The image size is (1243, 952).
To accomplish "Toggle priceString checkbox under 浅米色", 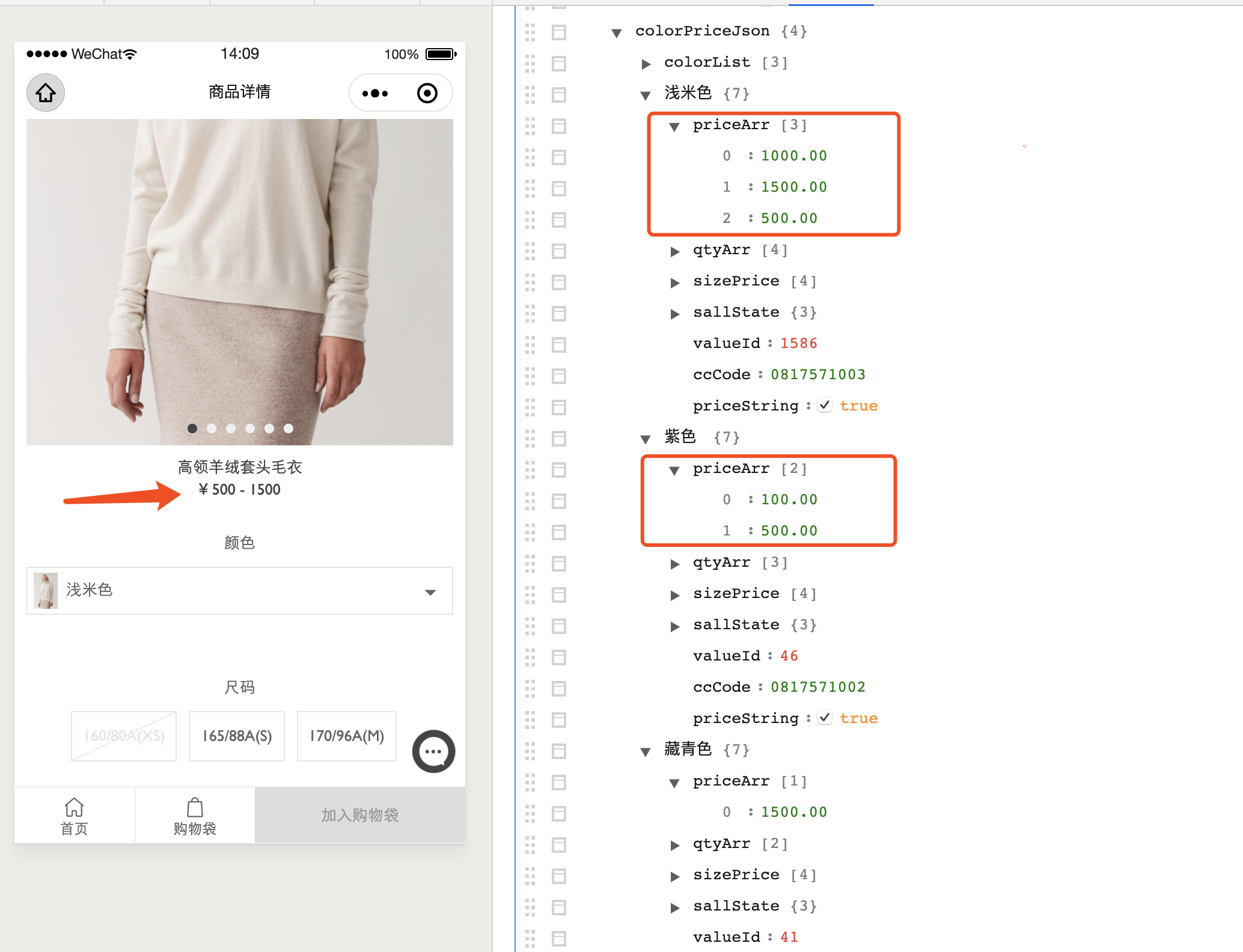I will click(825, 406).
